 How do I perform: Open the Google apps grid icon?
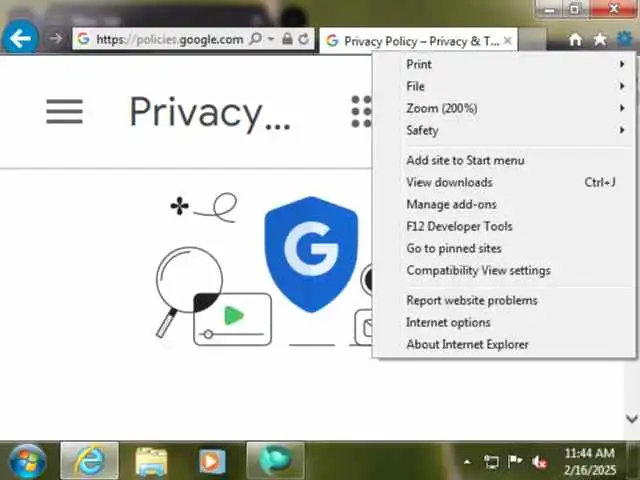point(362,111)
